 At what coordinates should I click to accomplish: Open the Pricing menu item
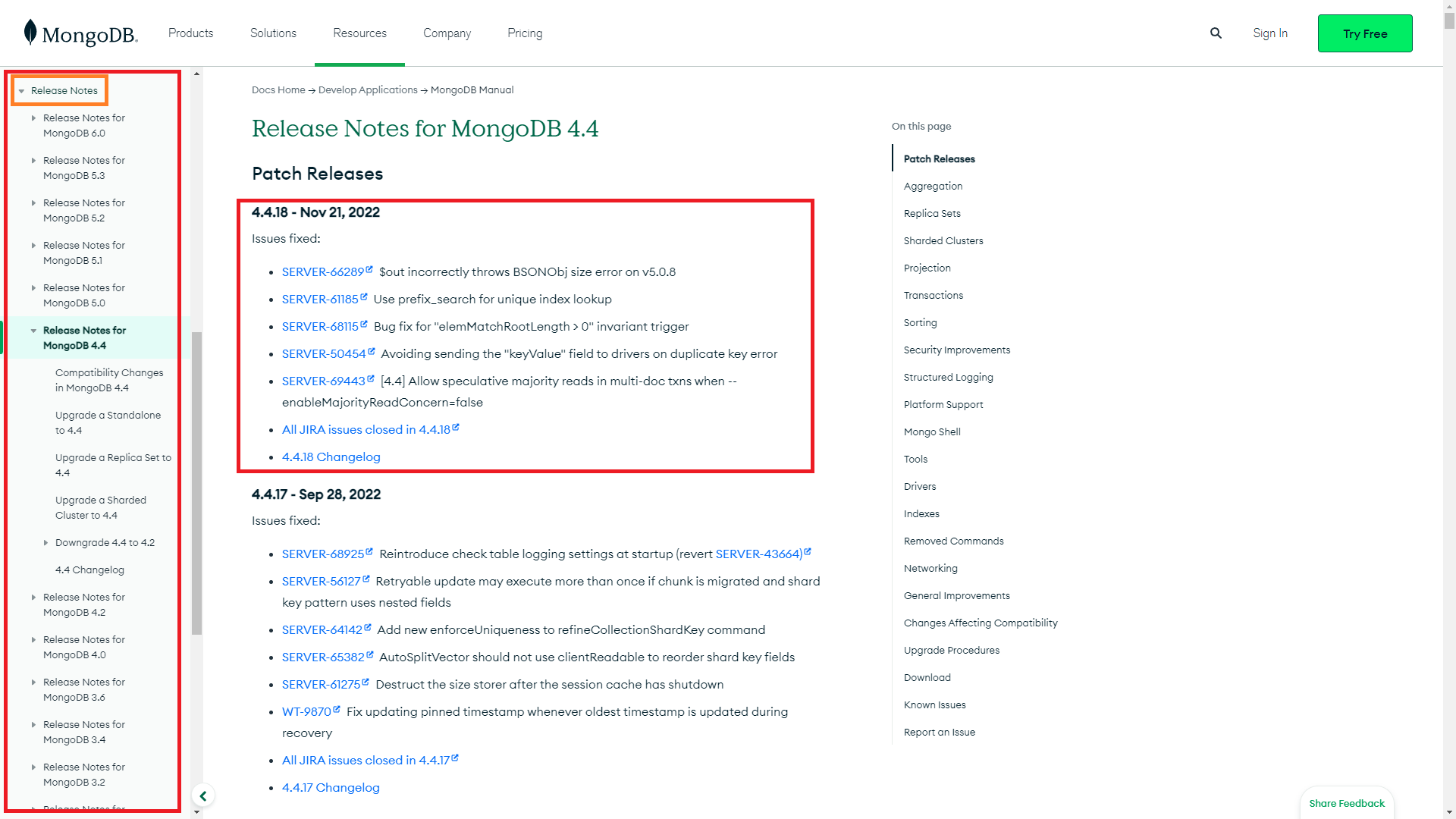pos(525,33)
